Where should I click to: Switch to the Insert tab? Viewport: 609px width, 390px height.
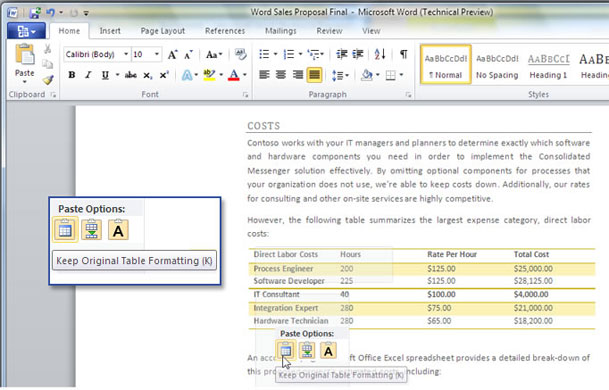click(x=110, y=31)
